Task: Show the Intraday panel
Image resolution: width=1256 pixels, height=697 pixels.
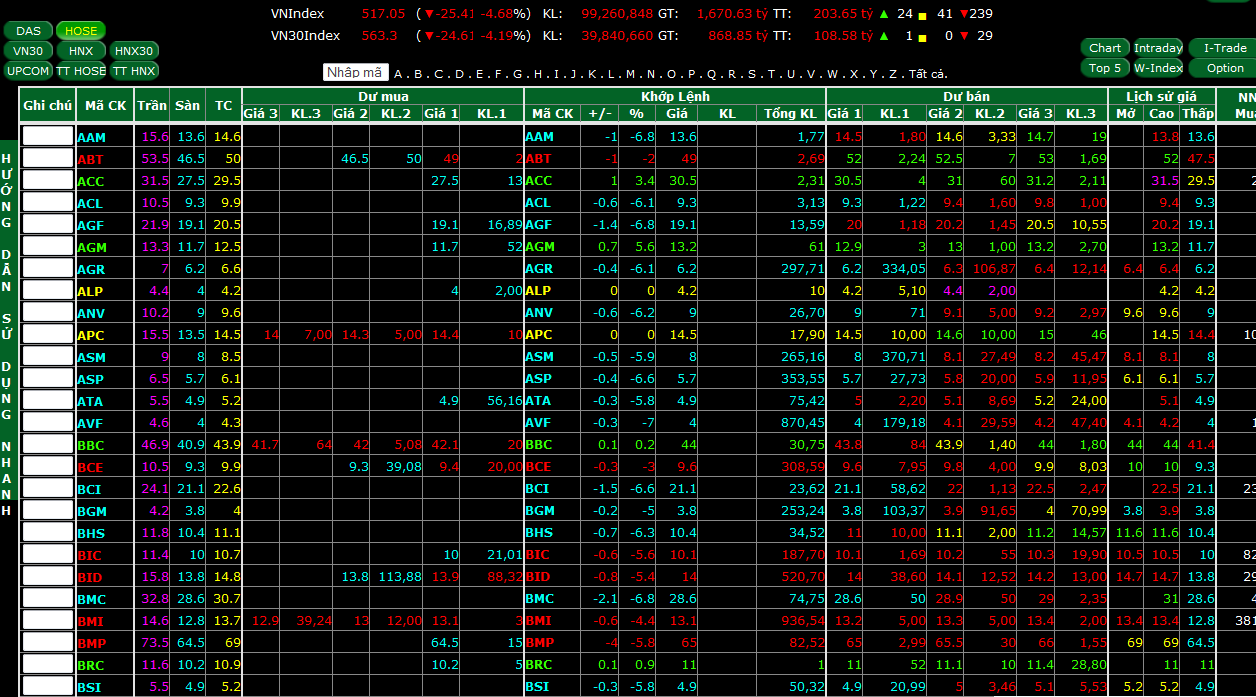Action: coord(1158,48)
